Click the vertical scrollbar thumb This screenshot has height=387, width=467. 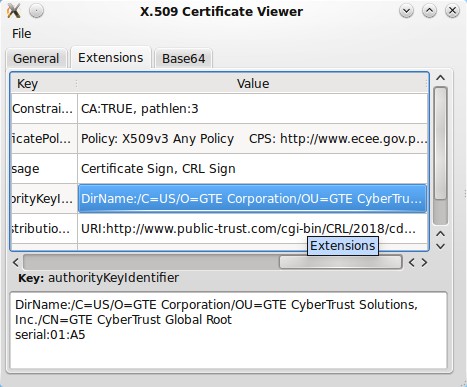(441, 143)
